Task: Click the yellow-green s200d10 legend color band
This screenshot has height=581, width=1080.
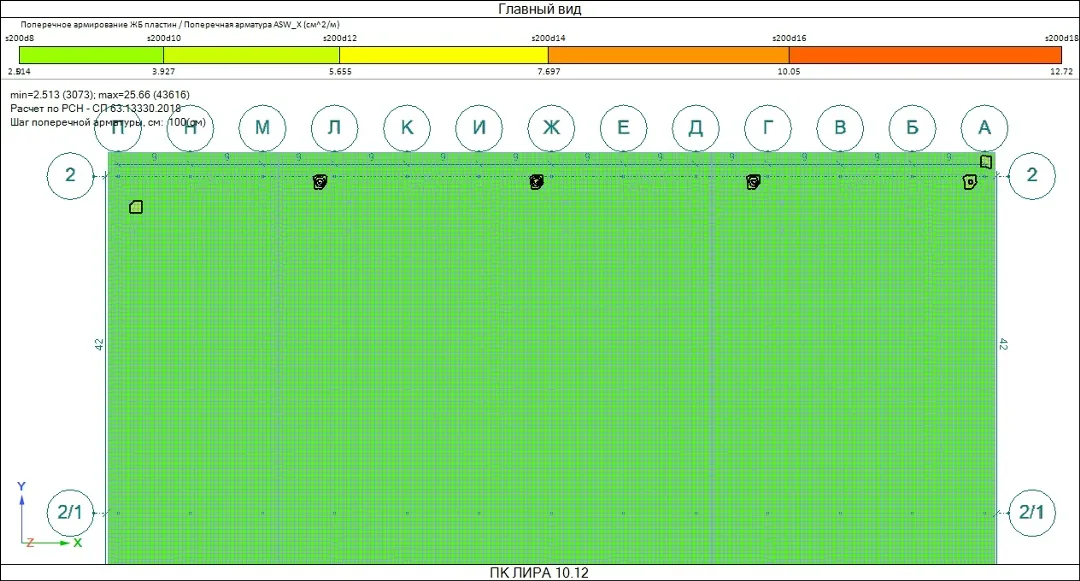Action: point(251,55)
